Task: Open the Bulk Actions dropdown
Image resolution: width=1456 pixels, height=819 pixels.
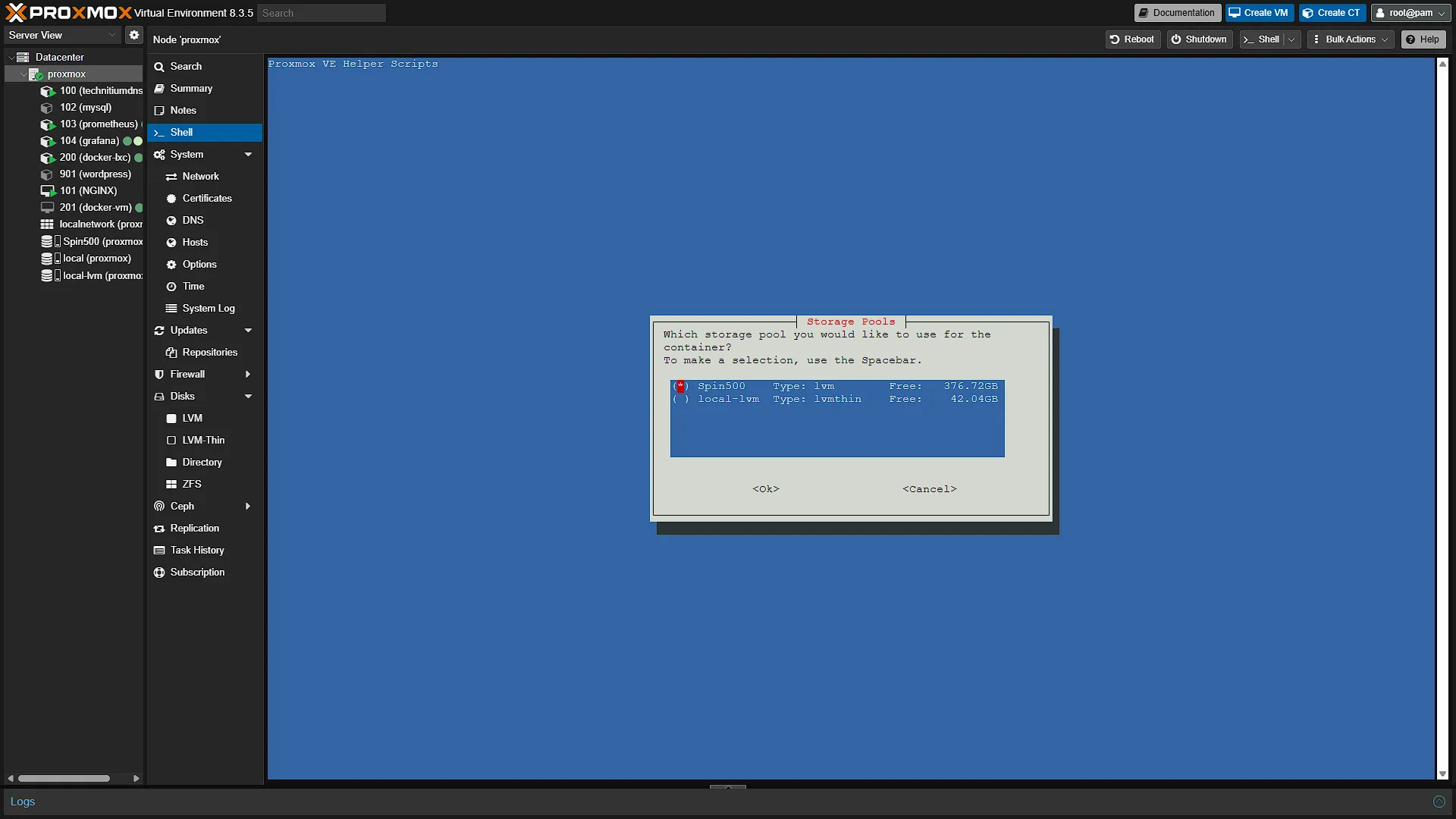Action: pyautogui.click(x=1351, y=39)
